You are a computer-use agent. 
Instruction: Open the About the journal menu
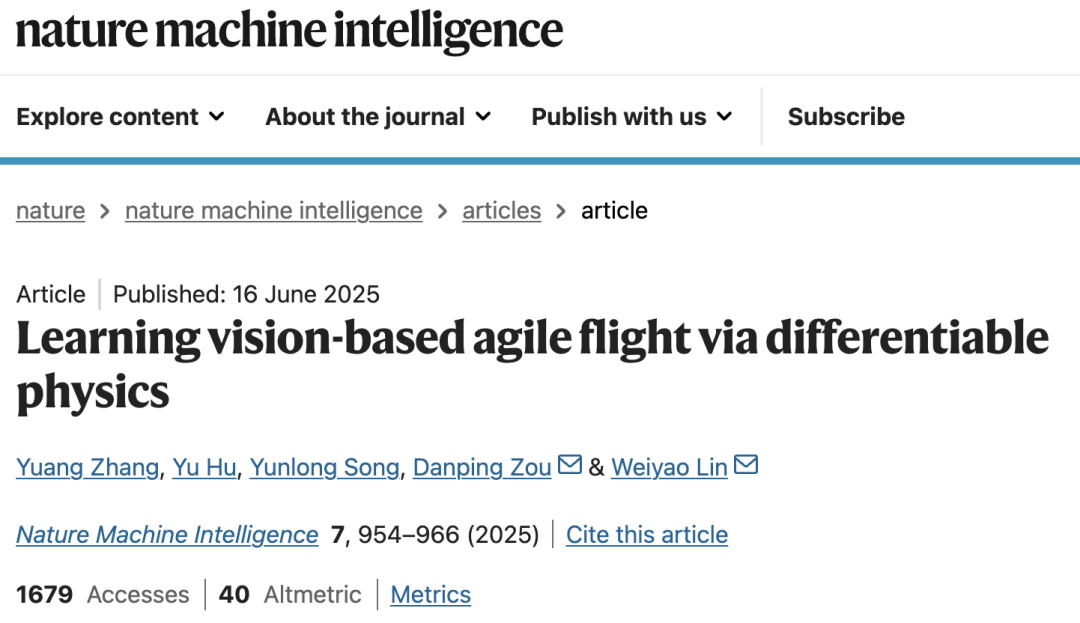tap(378, 116)
